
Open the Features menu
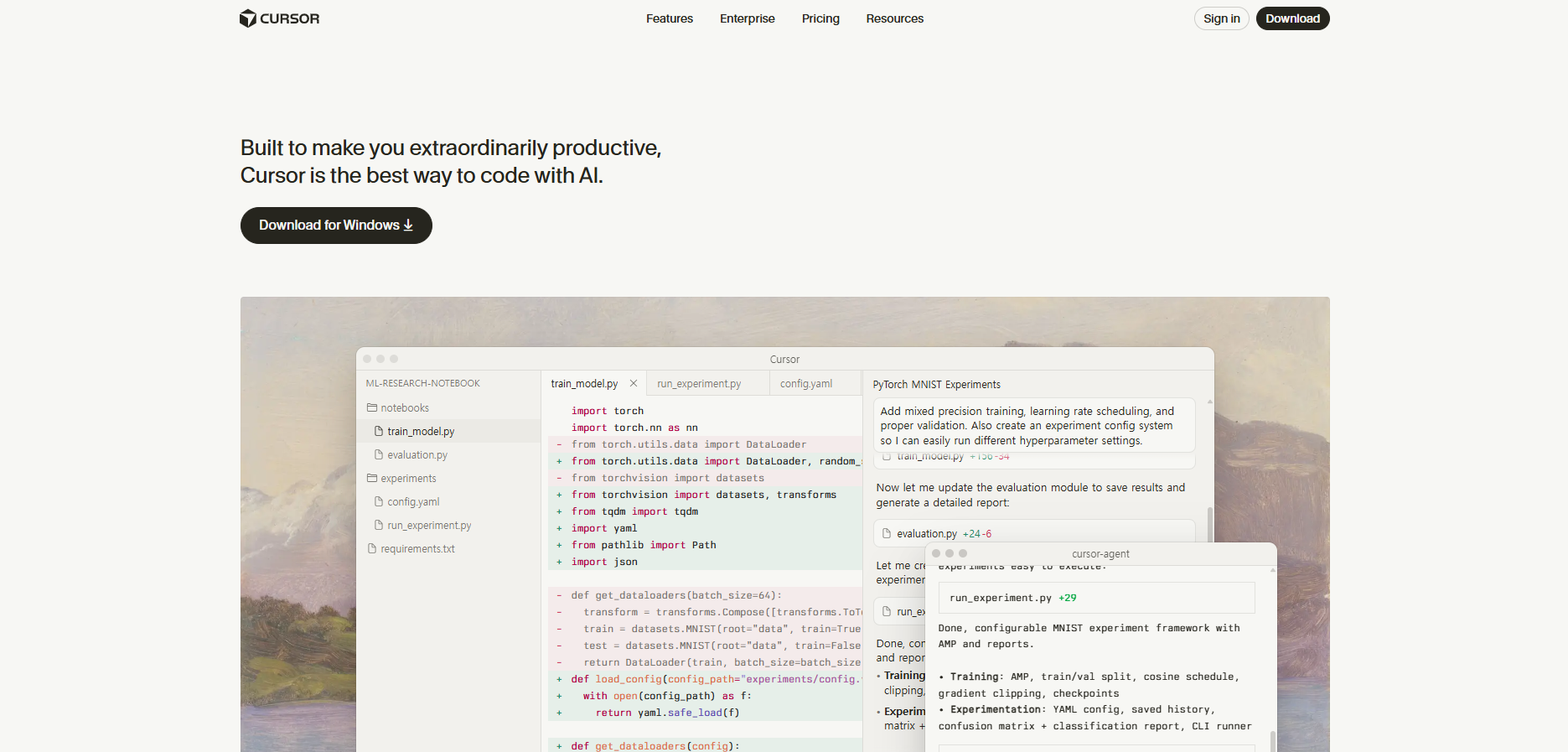point(670,18)
